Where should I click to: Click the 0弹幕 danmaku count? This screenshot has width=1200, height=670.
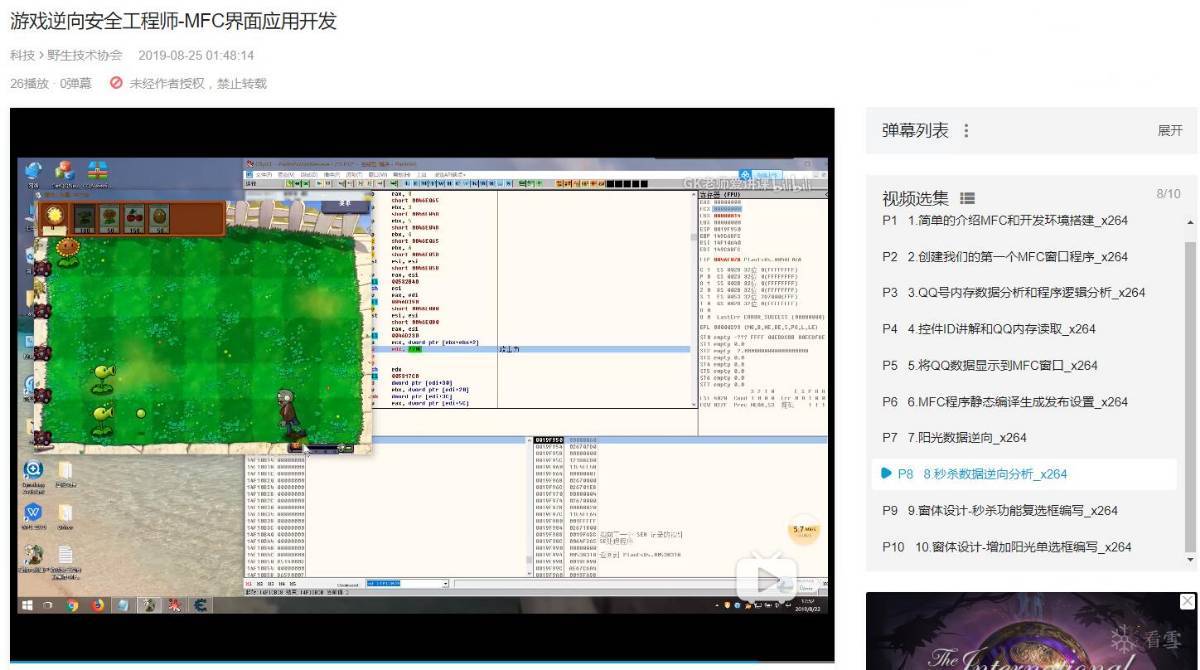click(x=76, y=83)
